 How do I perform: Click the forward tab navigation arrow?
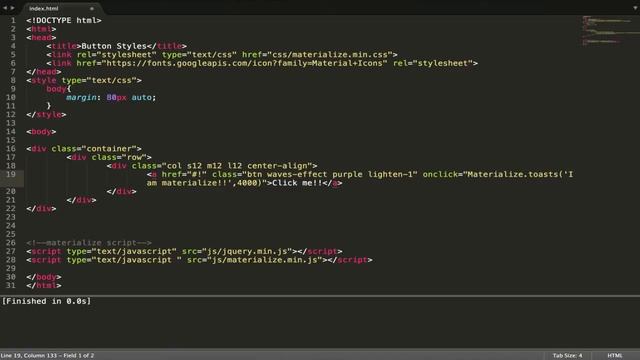point(12,8)
